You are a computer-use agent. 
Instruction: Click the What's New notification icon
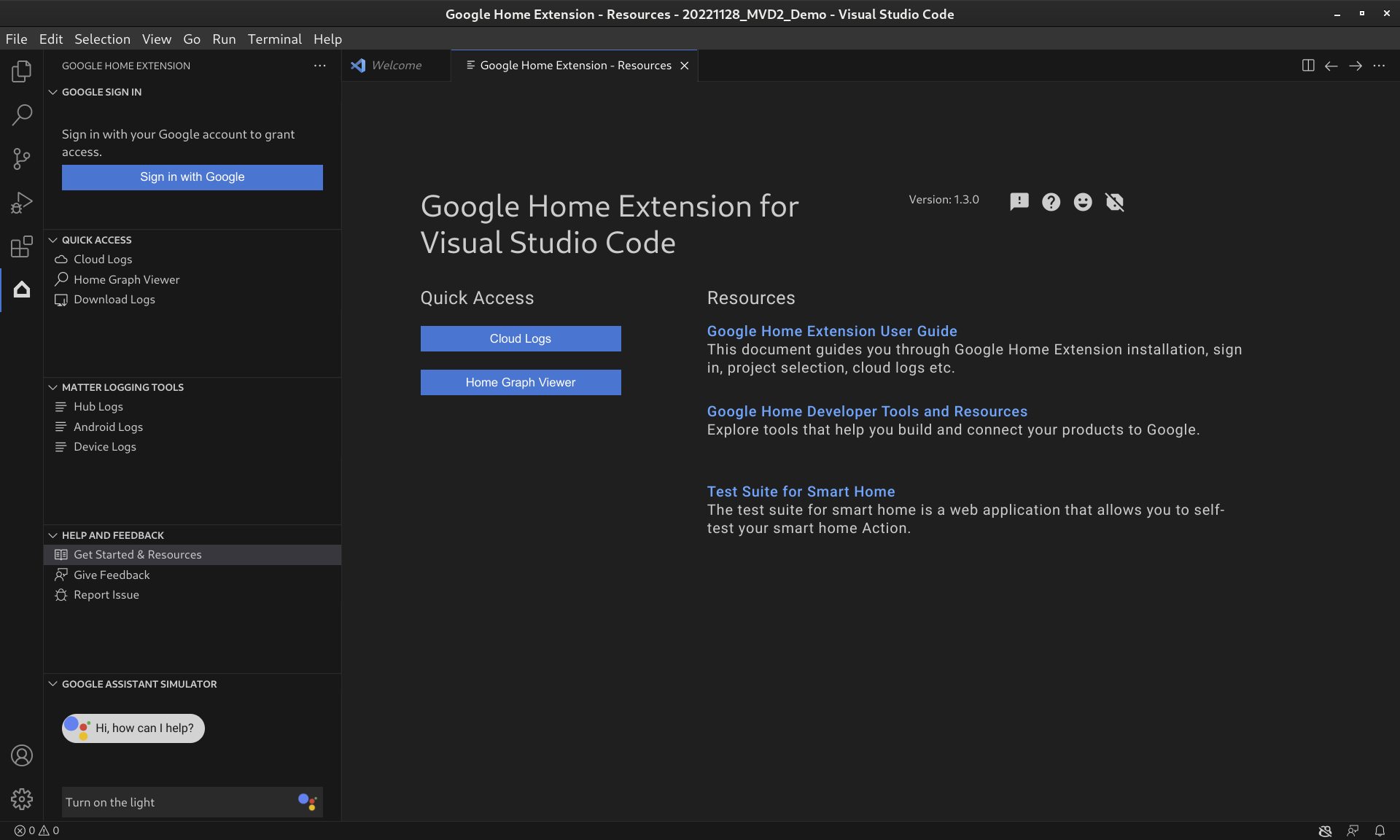(1018, 201)
